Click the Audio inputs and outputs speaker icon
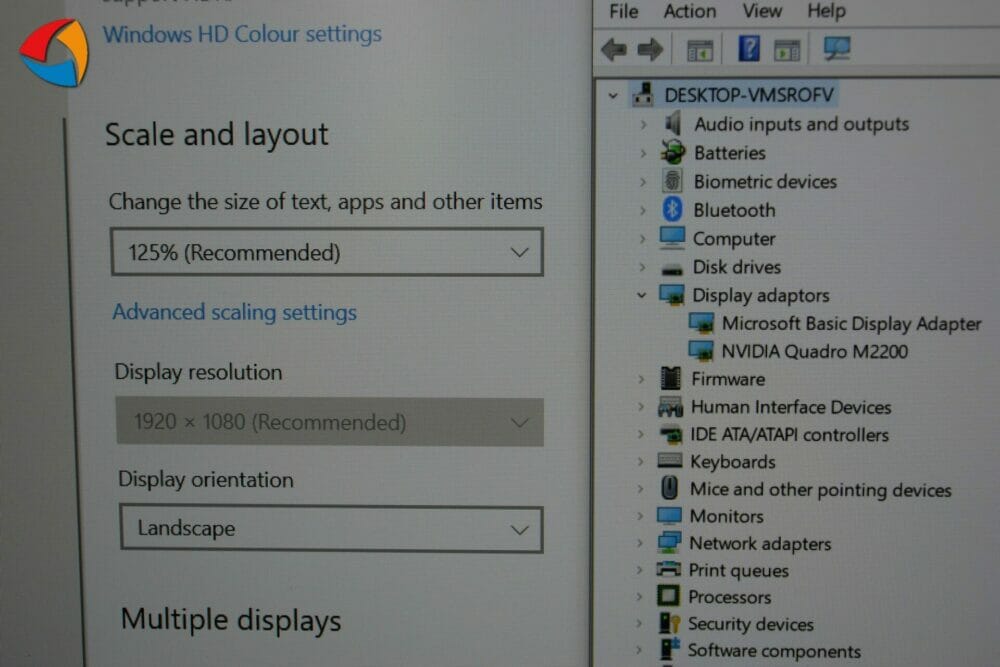 [x=673, y=123]
